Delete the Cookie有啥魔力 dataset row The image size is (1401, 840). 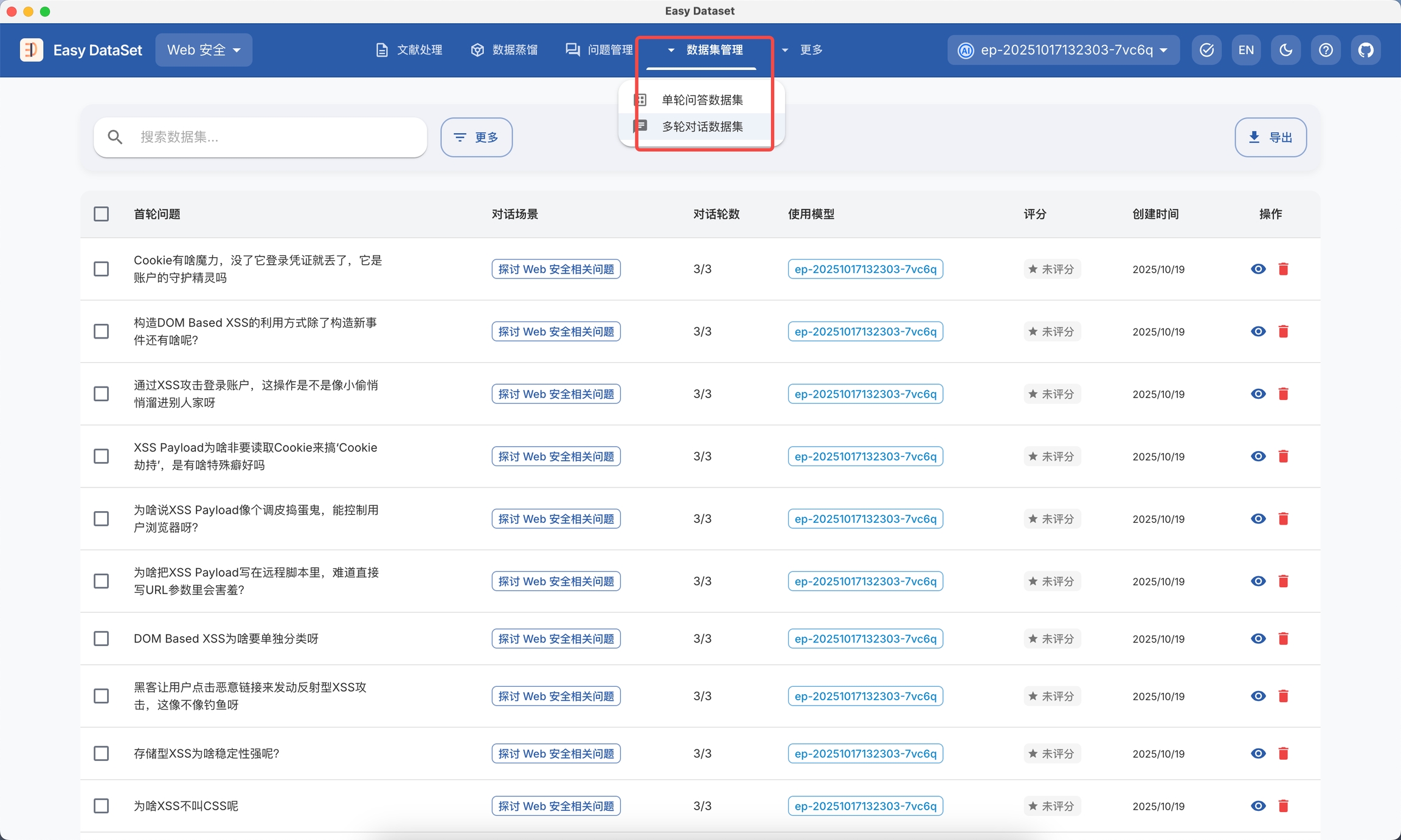[x=1283, y=269]
